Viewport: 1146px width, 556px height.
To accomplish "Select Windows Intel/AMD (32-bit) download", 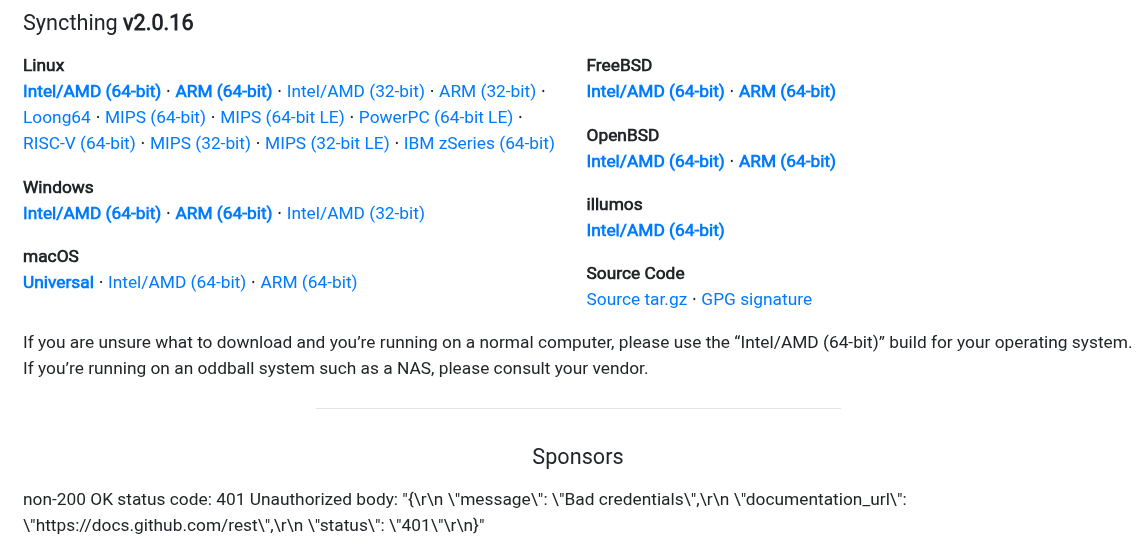I will tap(355, 213).
